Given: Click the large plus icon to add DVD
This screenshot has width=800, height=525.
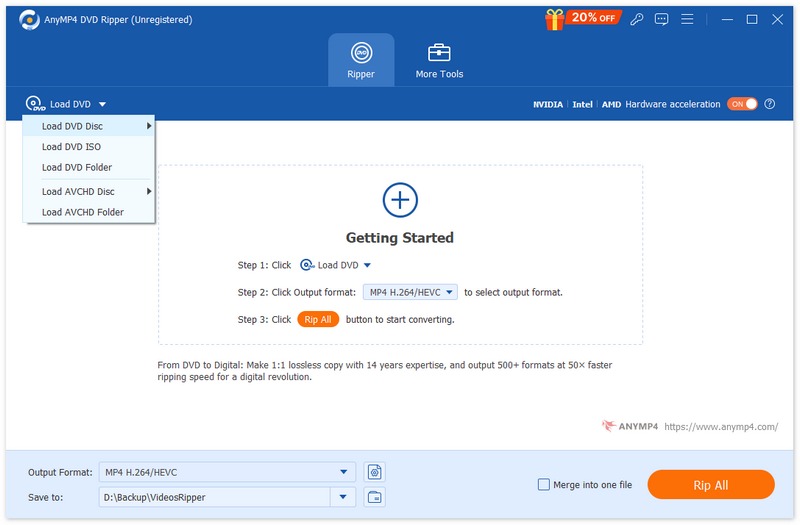Looking at the screenshot, I should (400, 200).
